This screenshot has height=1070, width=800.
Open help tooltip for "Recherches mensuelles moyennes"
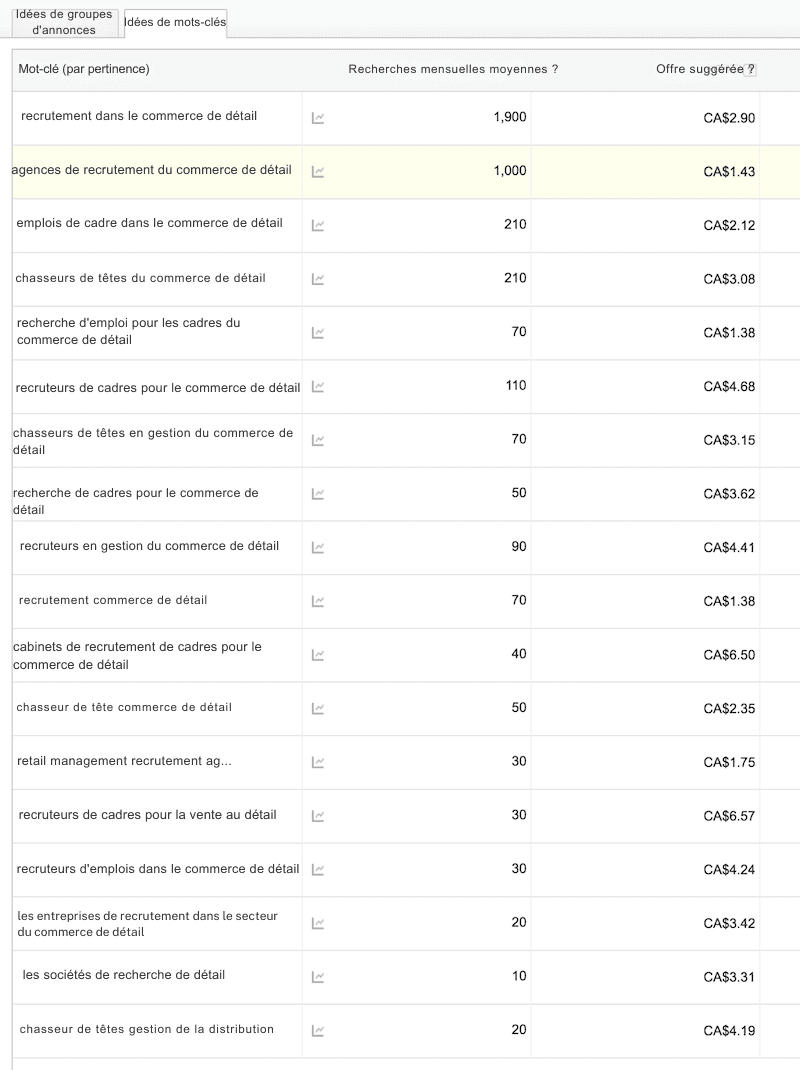click(555, 69)
